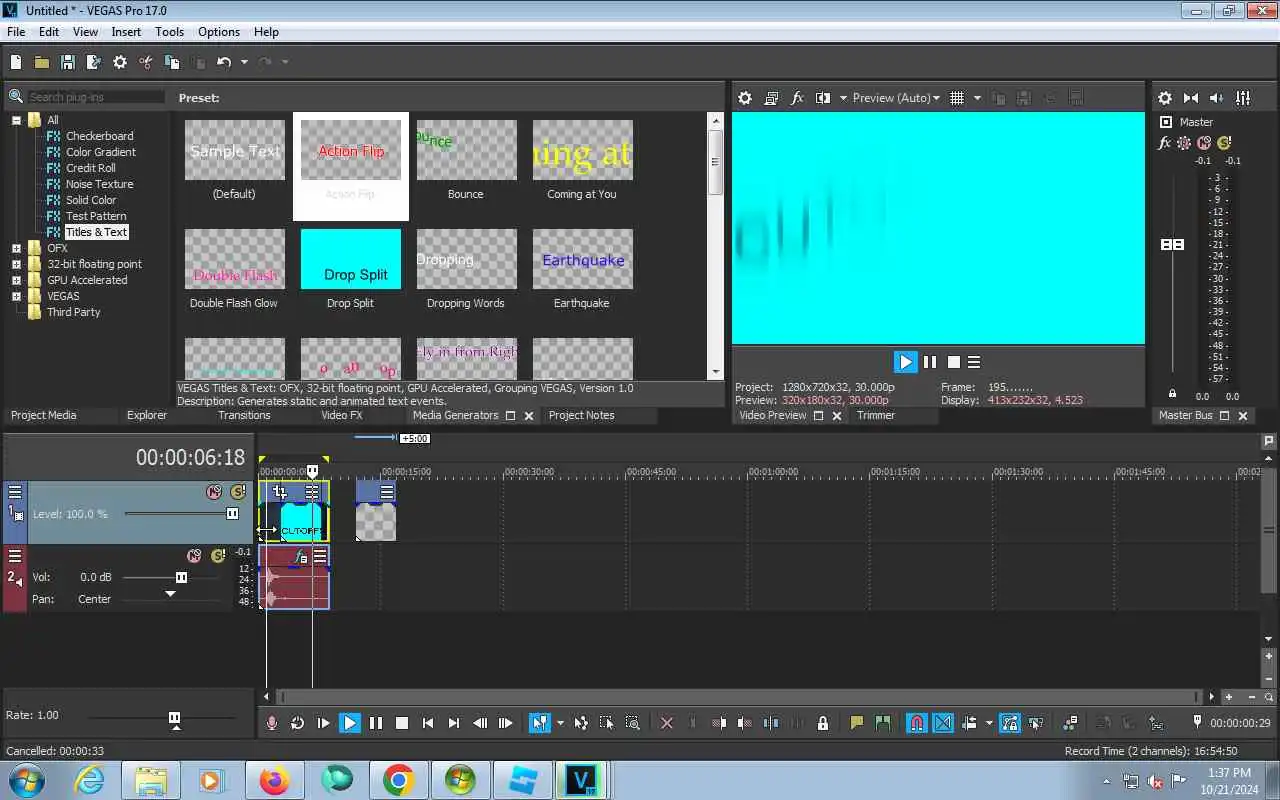Toggle preview on external monitor icon
1280x800 pixels.
coord(771,98)
